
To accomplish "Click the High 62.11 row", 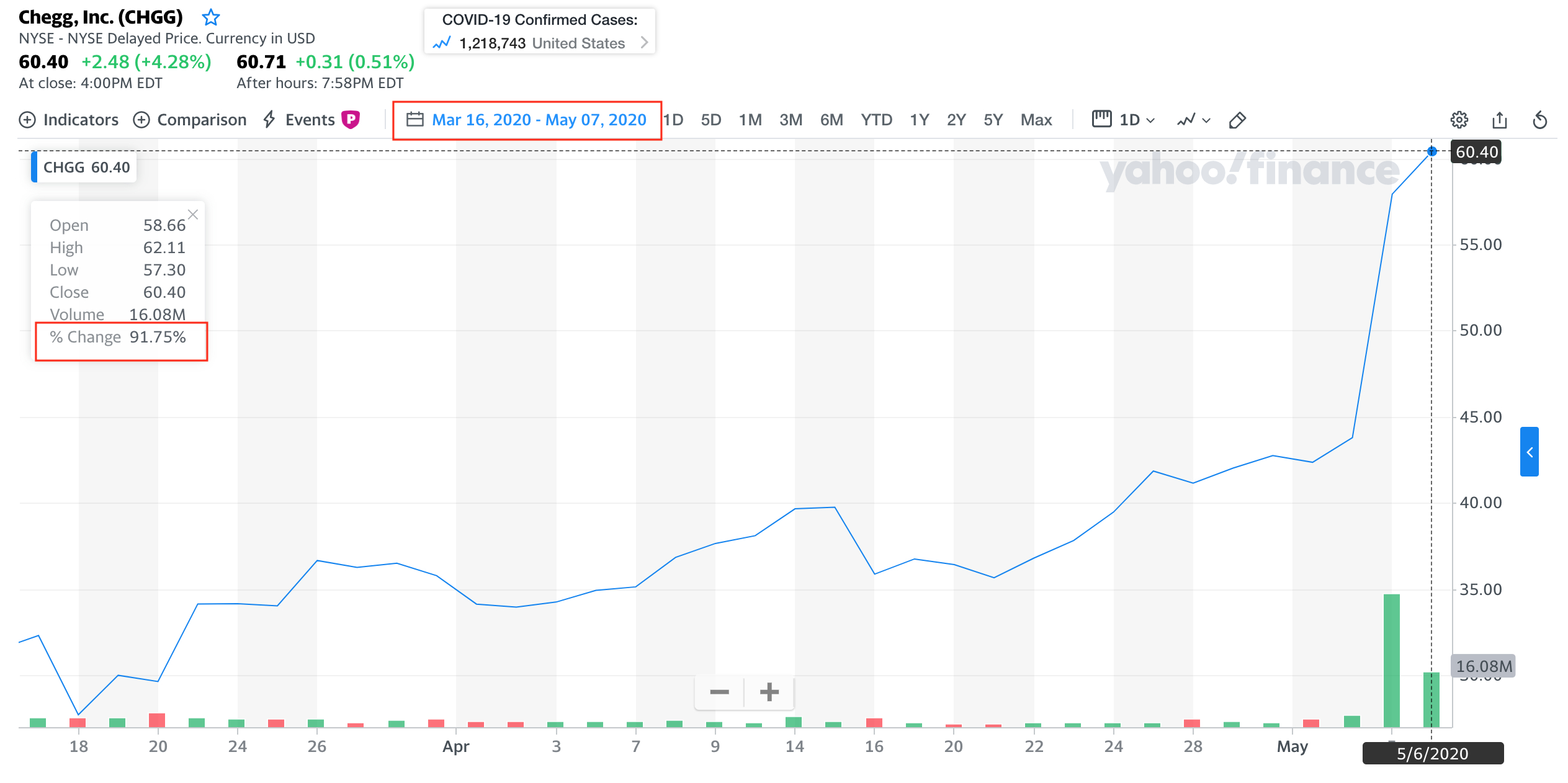I will [118, 248].
